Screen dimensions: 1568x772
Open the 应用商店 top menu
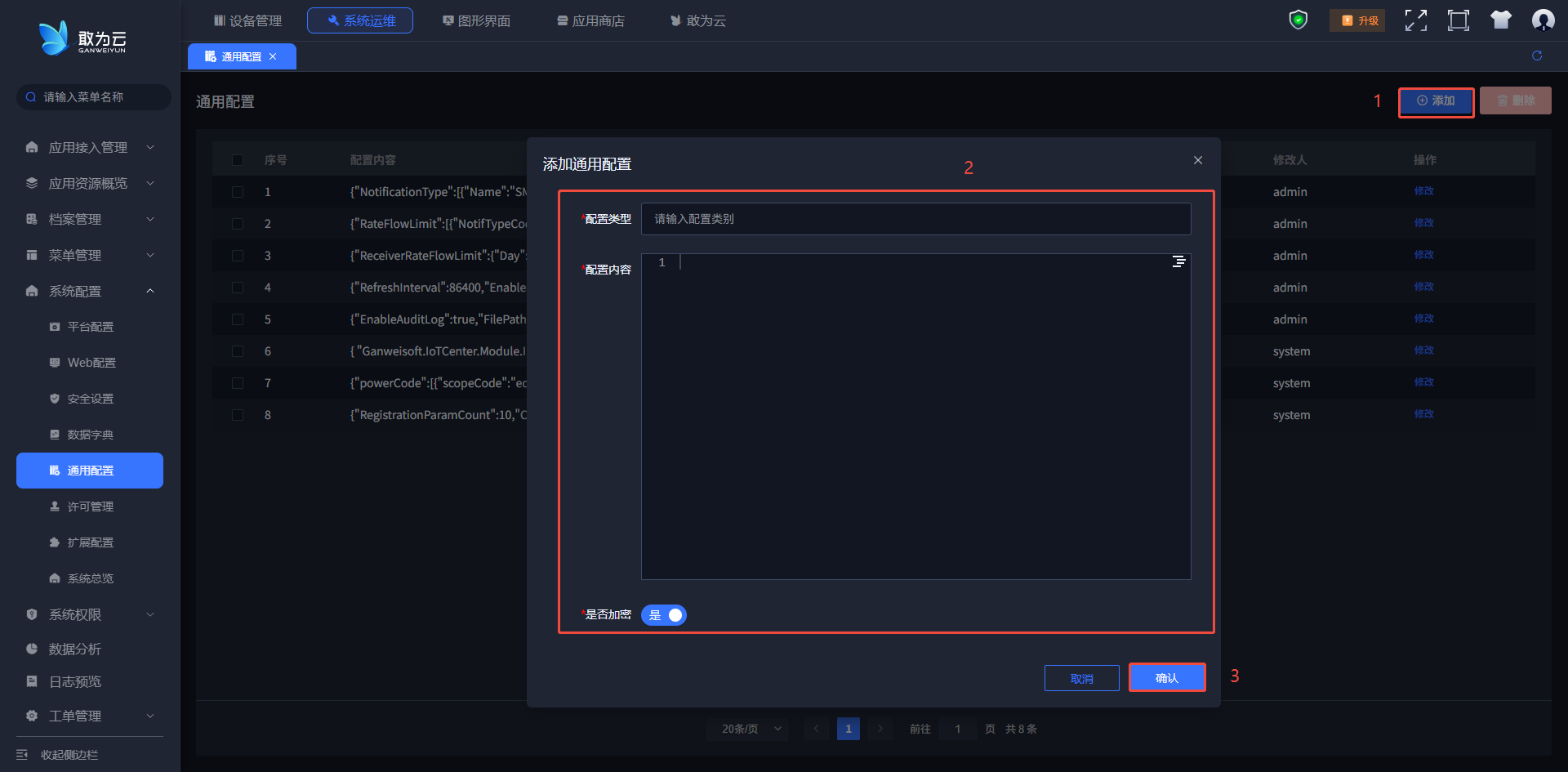coord(590,20)
